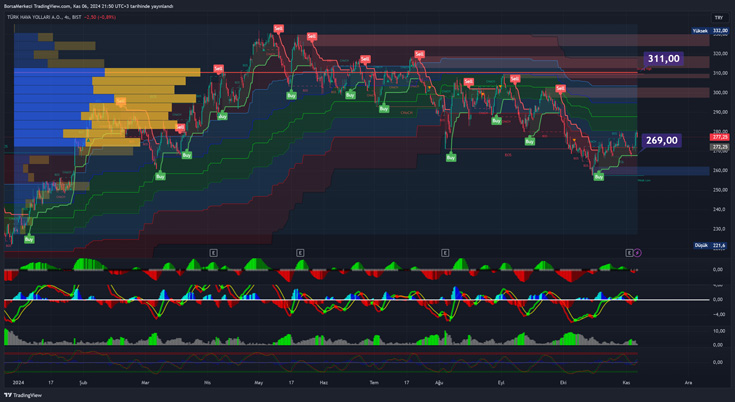Viewport: 735px width, 402px height.
Task: Click the Kas month on the time axis
Action: point(626,382)
